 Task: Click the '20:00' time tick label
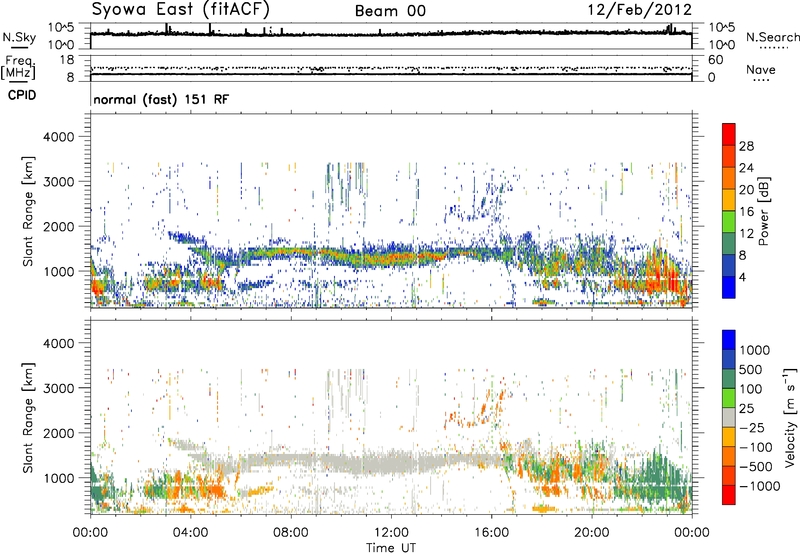tap(592, 533)
